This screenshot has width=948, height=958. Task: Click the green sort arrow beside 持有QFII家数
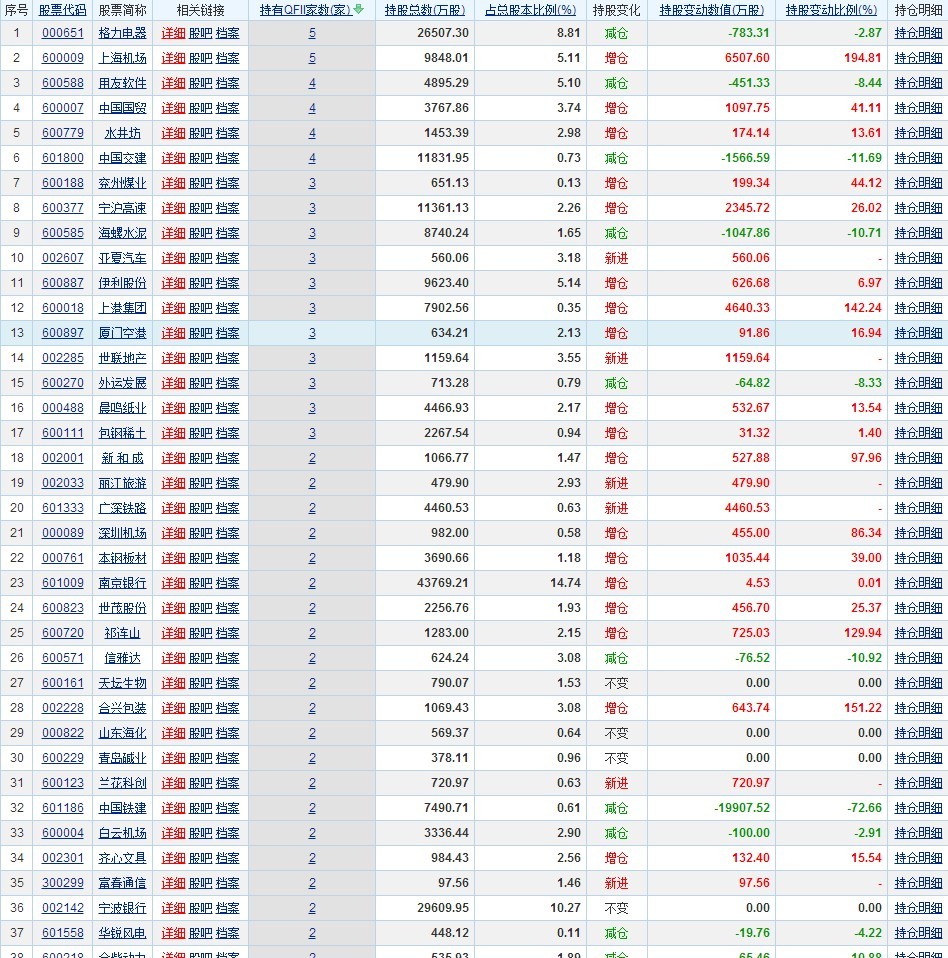point(359,9)
